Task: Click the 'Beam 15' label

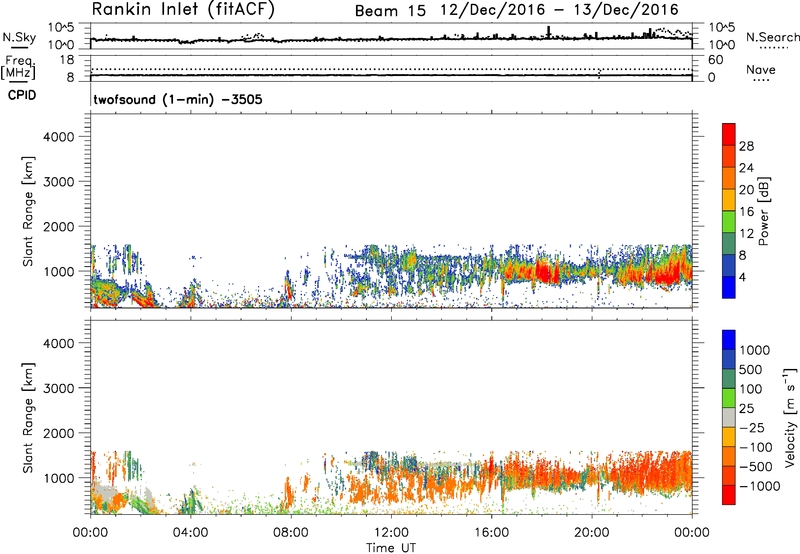Action: pos(390,11)
